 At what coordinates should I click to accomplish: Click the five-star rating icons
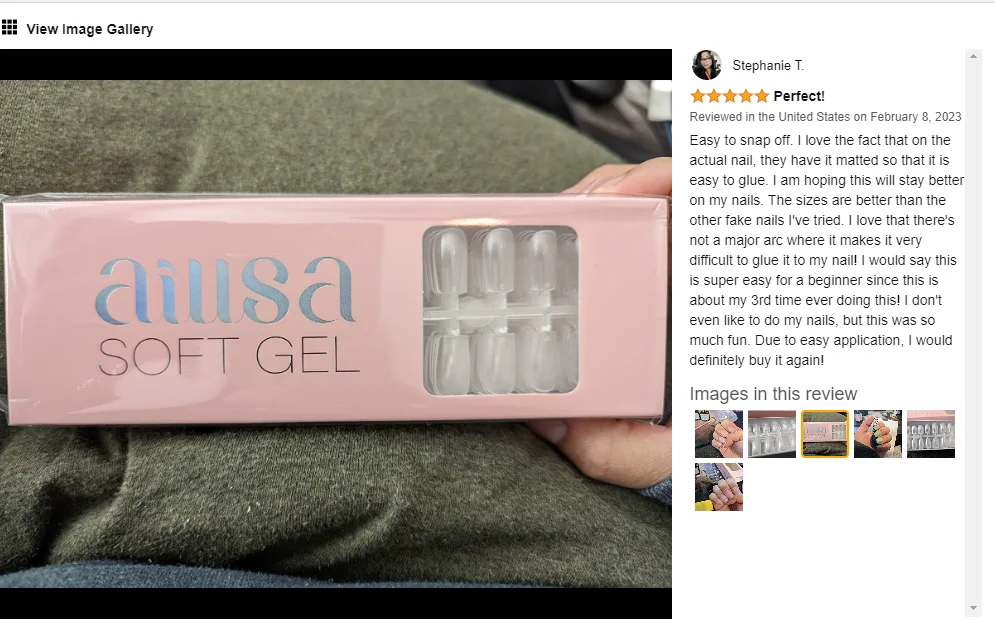pos(730,96)
